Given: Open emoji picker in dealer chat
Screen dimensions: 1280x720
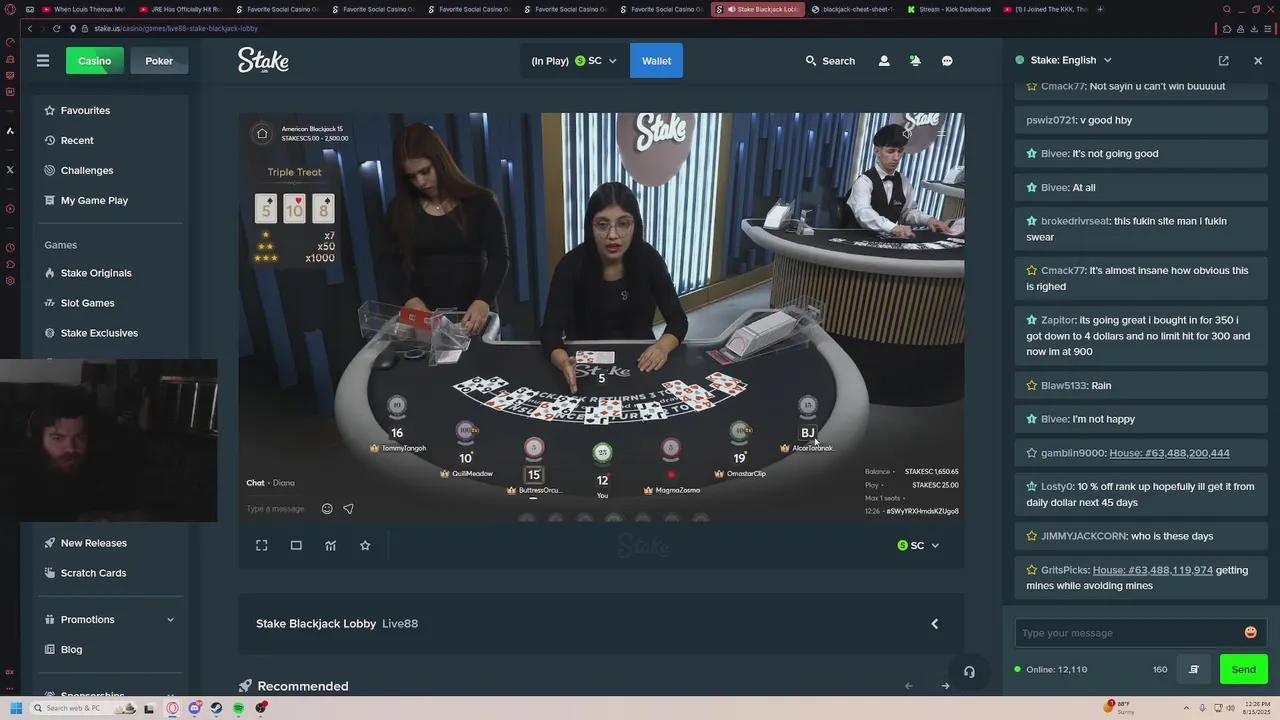Looking at the screenshot, I should (327, 509).
